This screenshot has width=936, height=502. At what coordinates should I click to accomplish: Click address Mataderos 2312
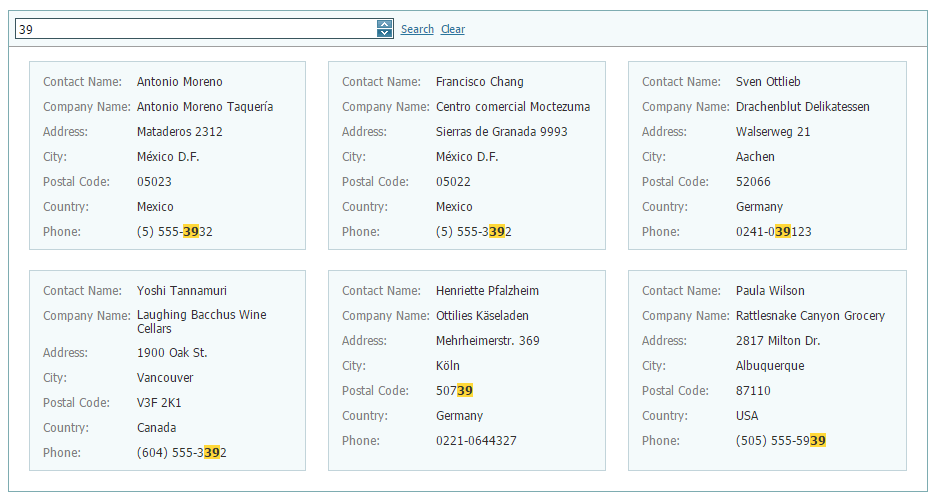pyautogui.click(x=180, y=132)
